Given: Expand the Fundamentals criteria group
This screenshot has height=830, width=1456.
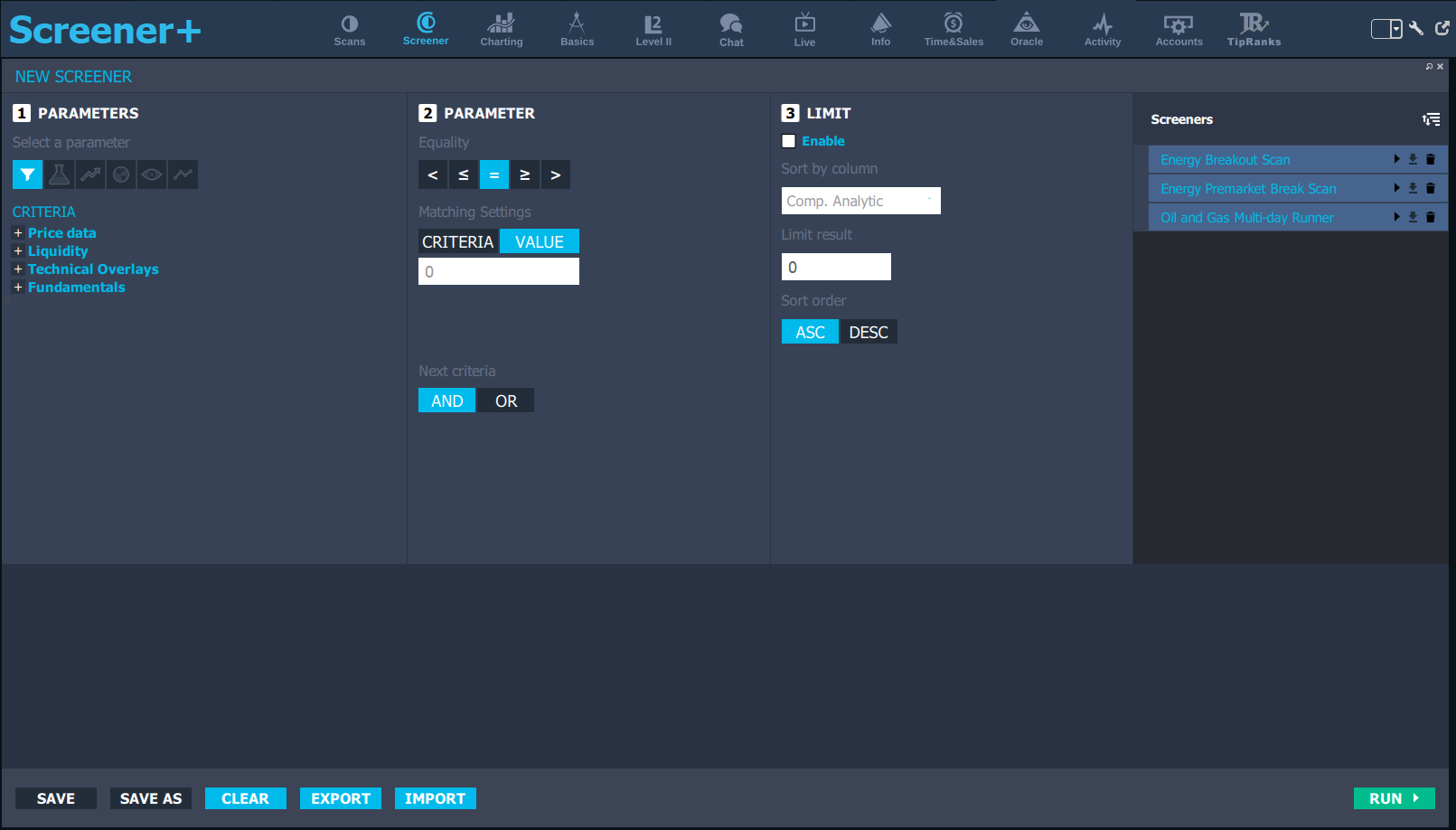Looking at the screenshot, I should (18, 288).
